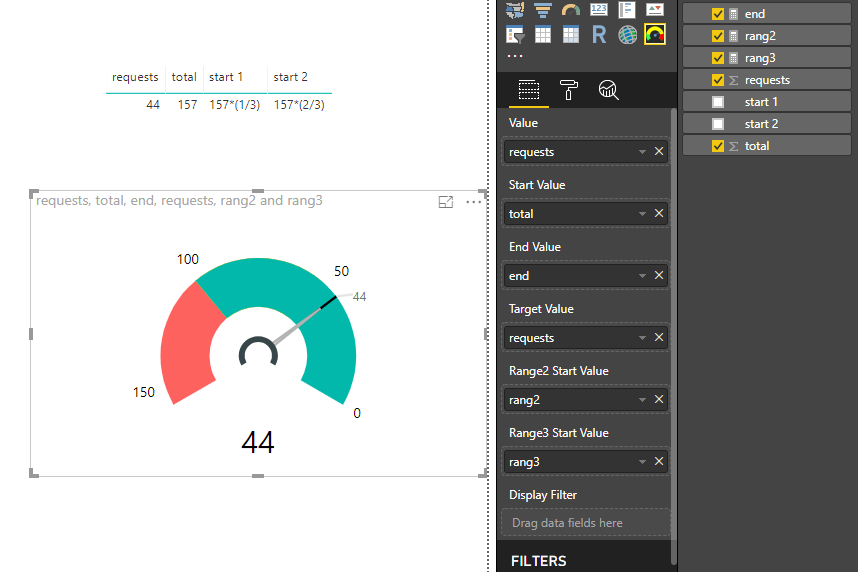
Task: Switch to the Analytics magnifier tab
Action: click(608, 90)
